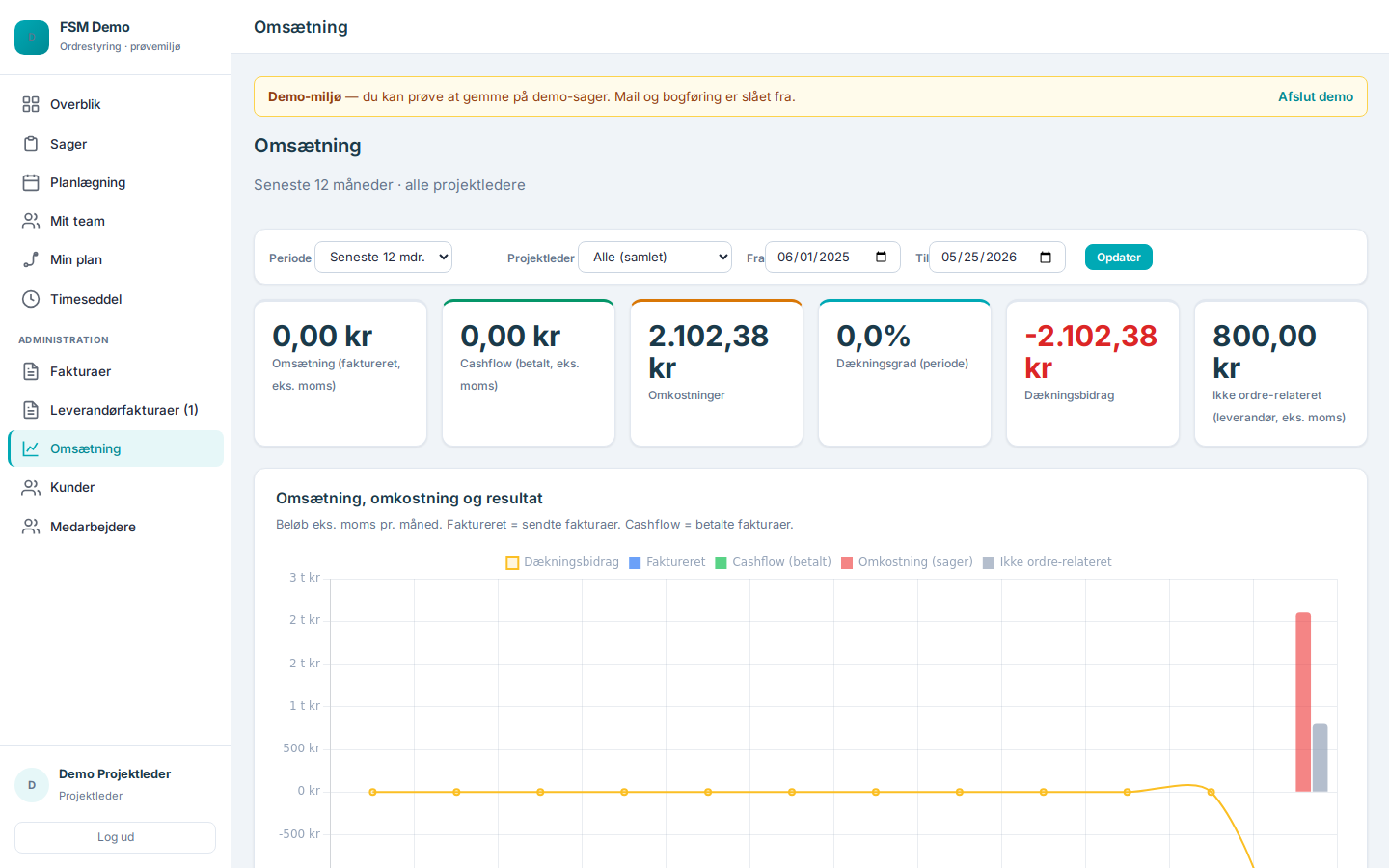Click the -2.102,38 kr Dækningsbidrag card

1093,373
